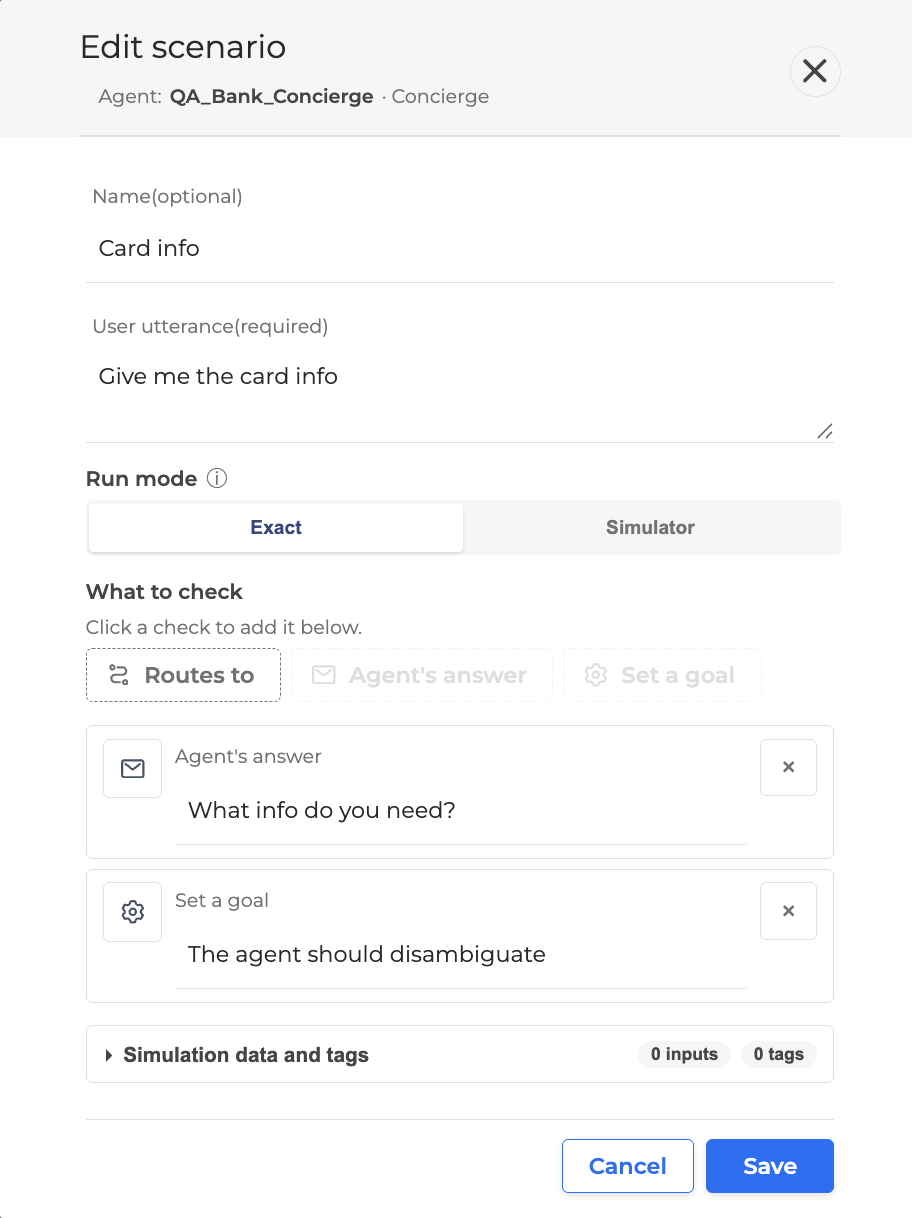Click the routing icon in Routes to

[119, 675]
